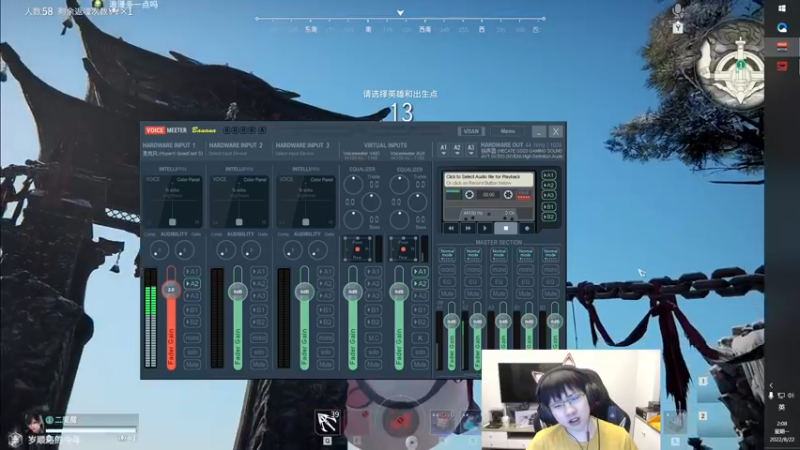Click Hardware Input 2 Comp knob
Image resolution: width=800 pixels, height=450 pixels.
tap(226, 250)
